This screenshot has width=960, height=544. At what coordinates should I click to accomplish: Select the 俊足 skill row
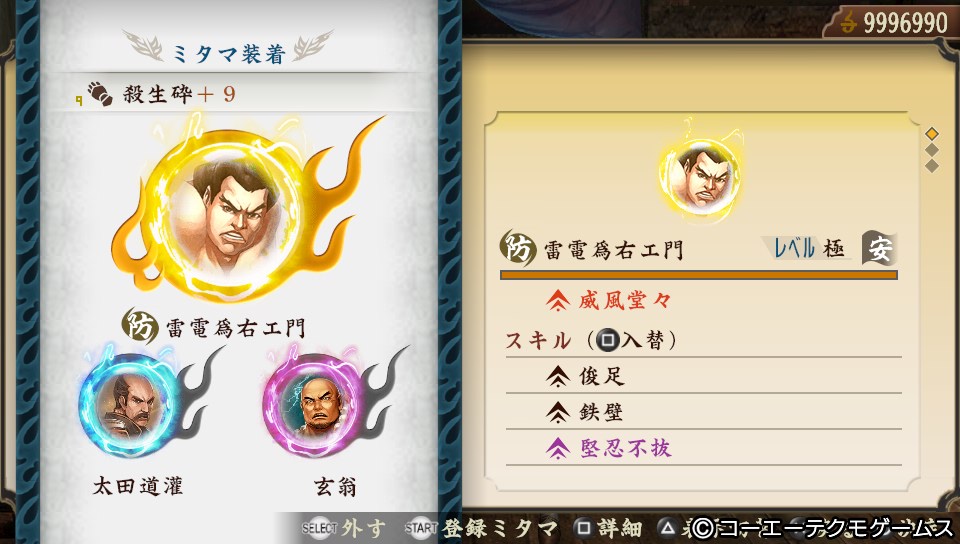703,376
